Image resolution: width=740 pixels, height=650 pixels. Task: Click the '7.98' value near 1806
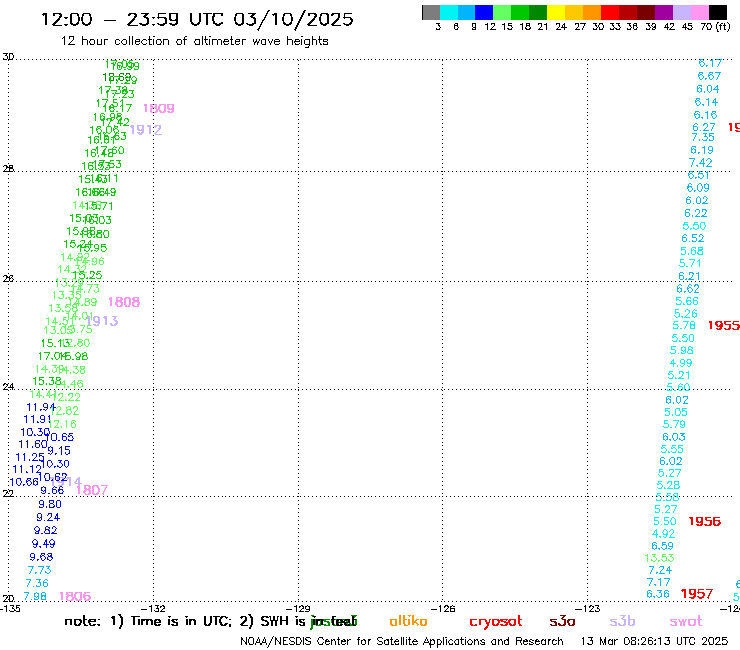click(35, 597)
